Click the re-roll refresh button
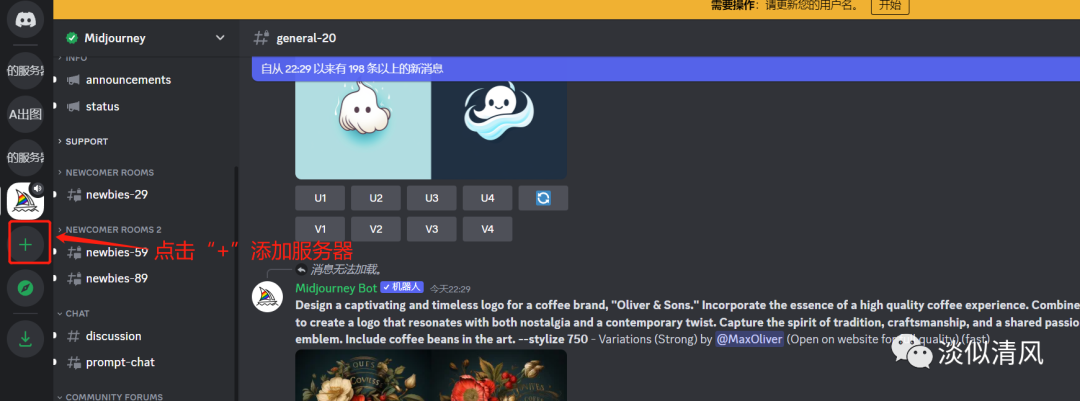Screen dimensions: 1080x401 543,198
